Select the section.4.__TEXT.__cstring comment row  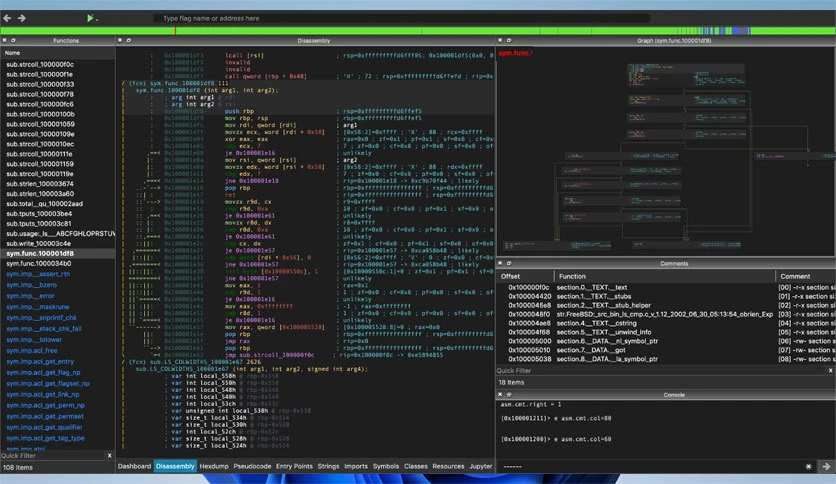point(666,323)
